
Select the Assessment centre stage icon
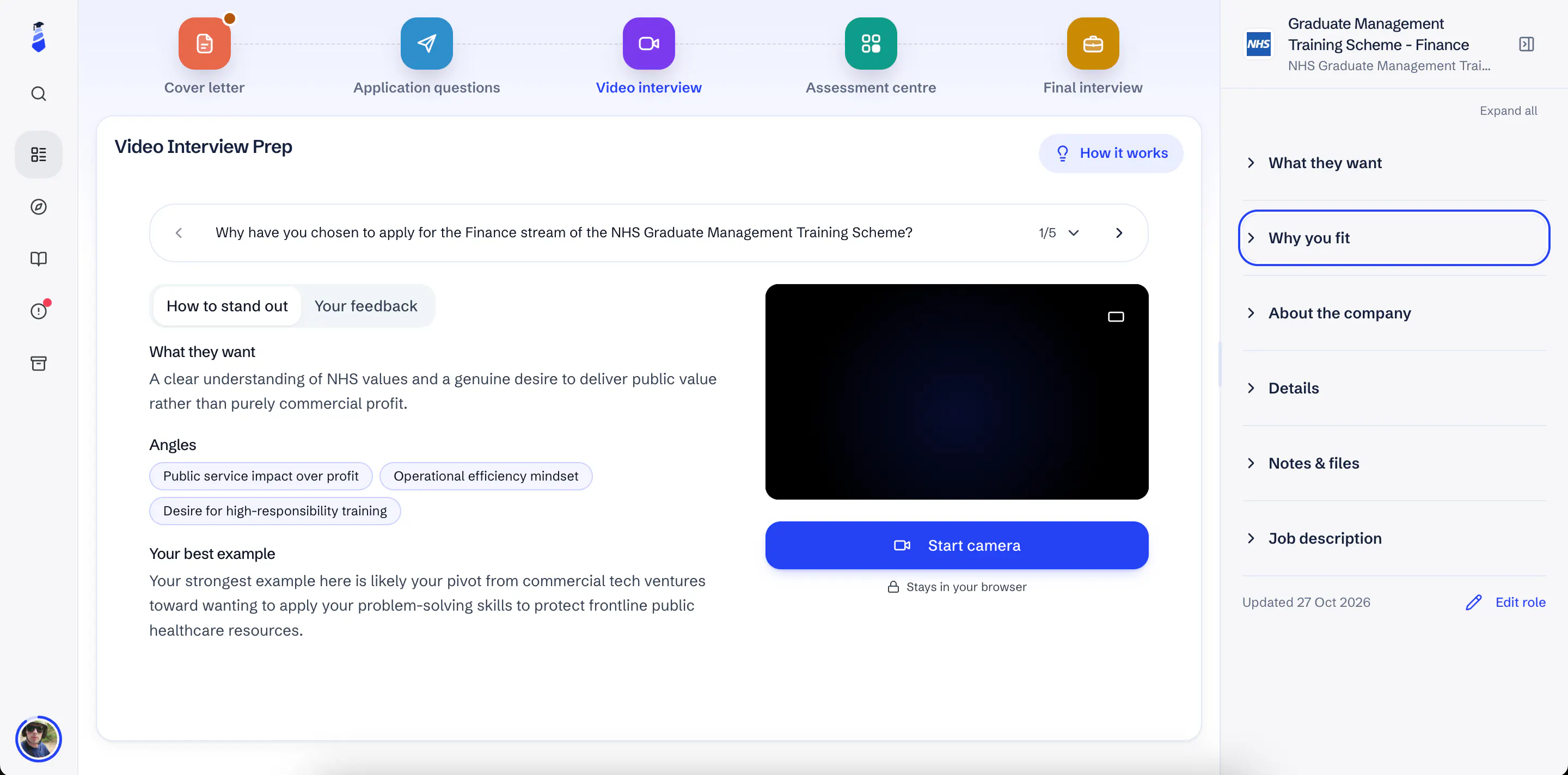click(871, 44)
